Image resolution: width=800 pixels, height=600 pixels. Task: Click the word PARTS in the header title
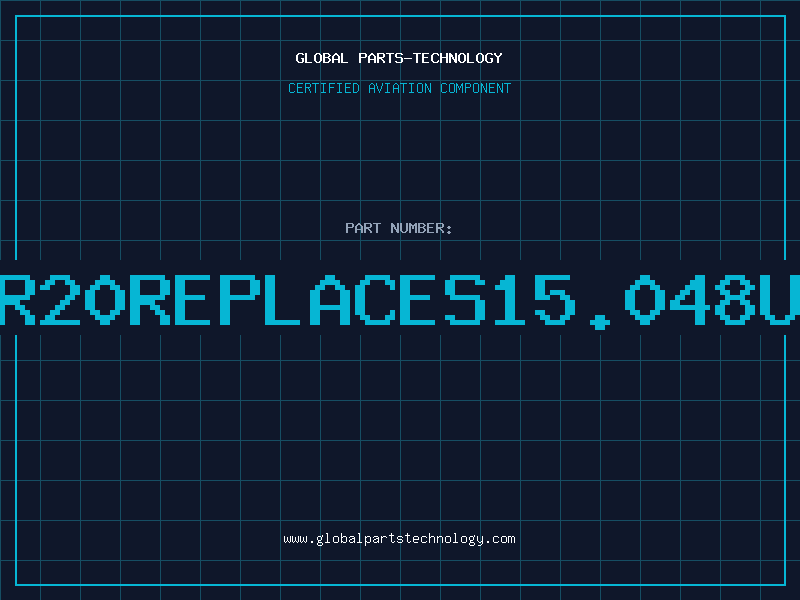point(381,58)
